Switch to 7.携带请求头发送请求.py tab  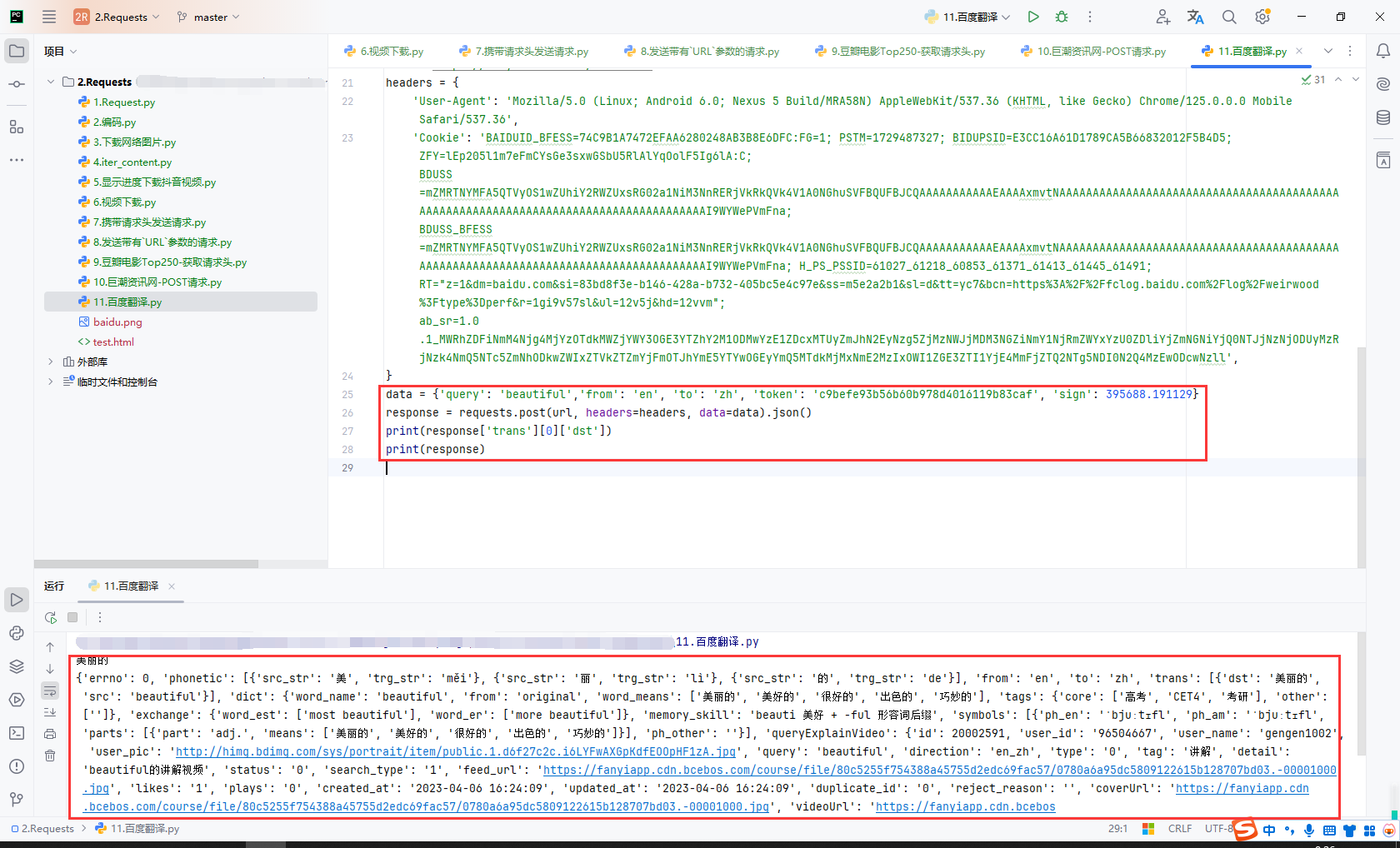(x=523, y=52)
